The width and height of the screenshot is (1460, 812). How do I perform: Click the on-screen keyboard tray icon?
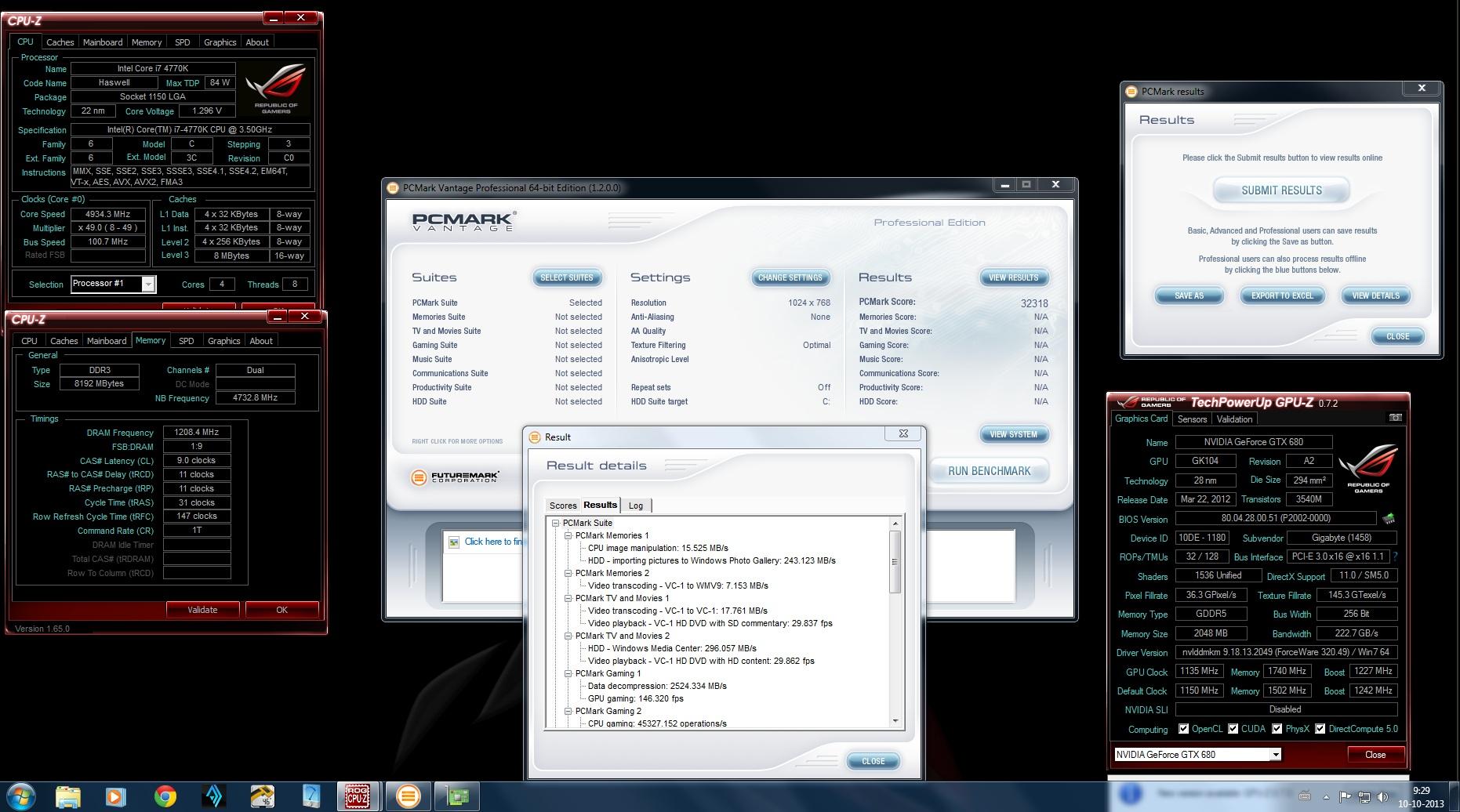[1305, 797]
